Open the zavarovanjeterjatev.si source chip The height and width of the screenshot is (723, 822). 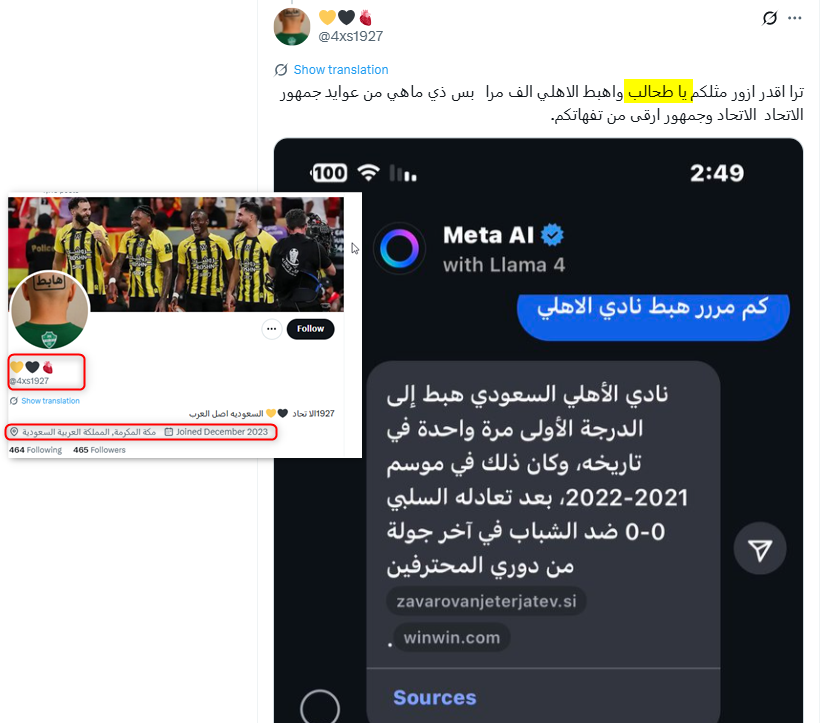(x=486, y=601)
